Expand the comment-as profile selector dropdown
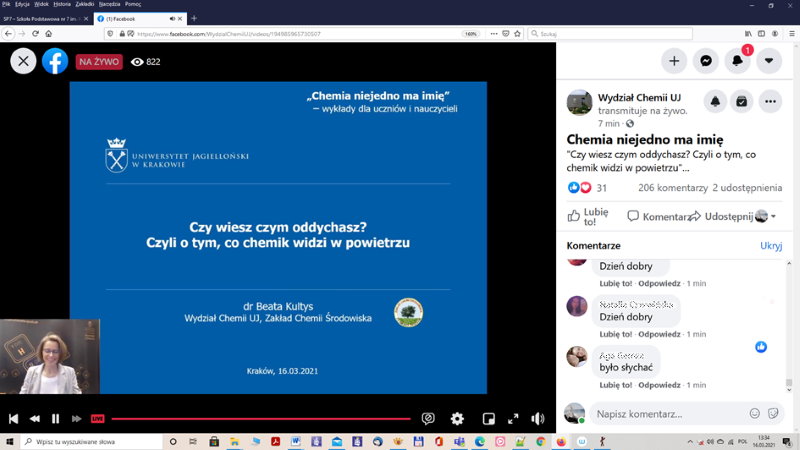Viewport: 800px width, 450px height. pos(766,216)
